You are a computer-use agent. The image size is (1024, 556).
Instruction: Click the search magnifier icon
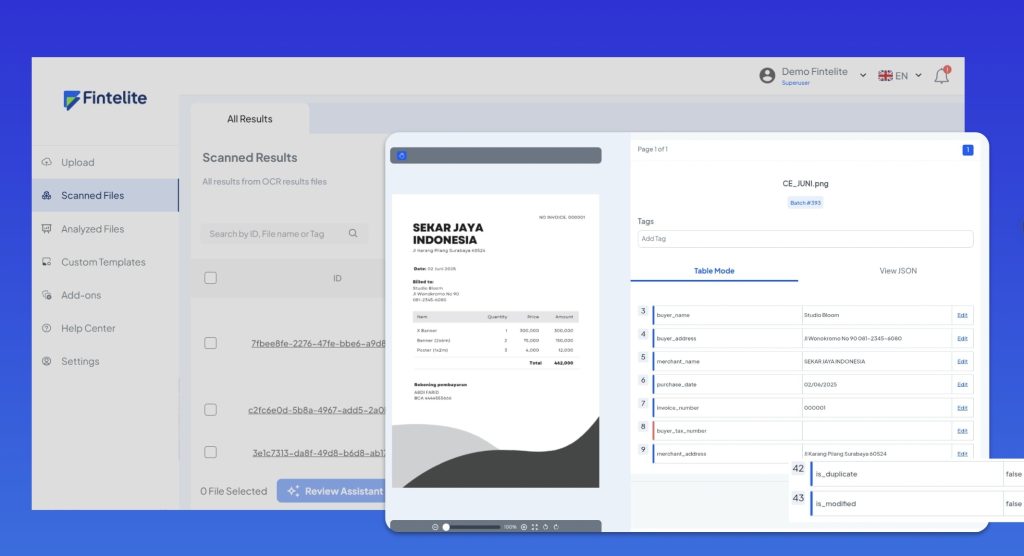pyautogui.click(x=353, y=234)
